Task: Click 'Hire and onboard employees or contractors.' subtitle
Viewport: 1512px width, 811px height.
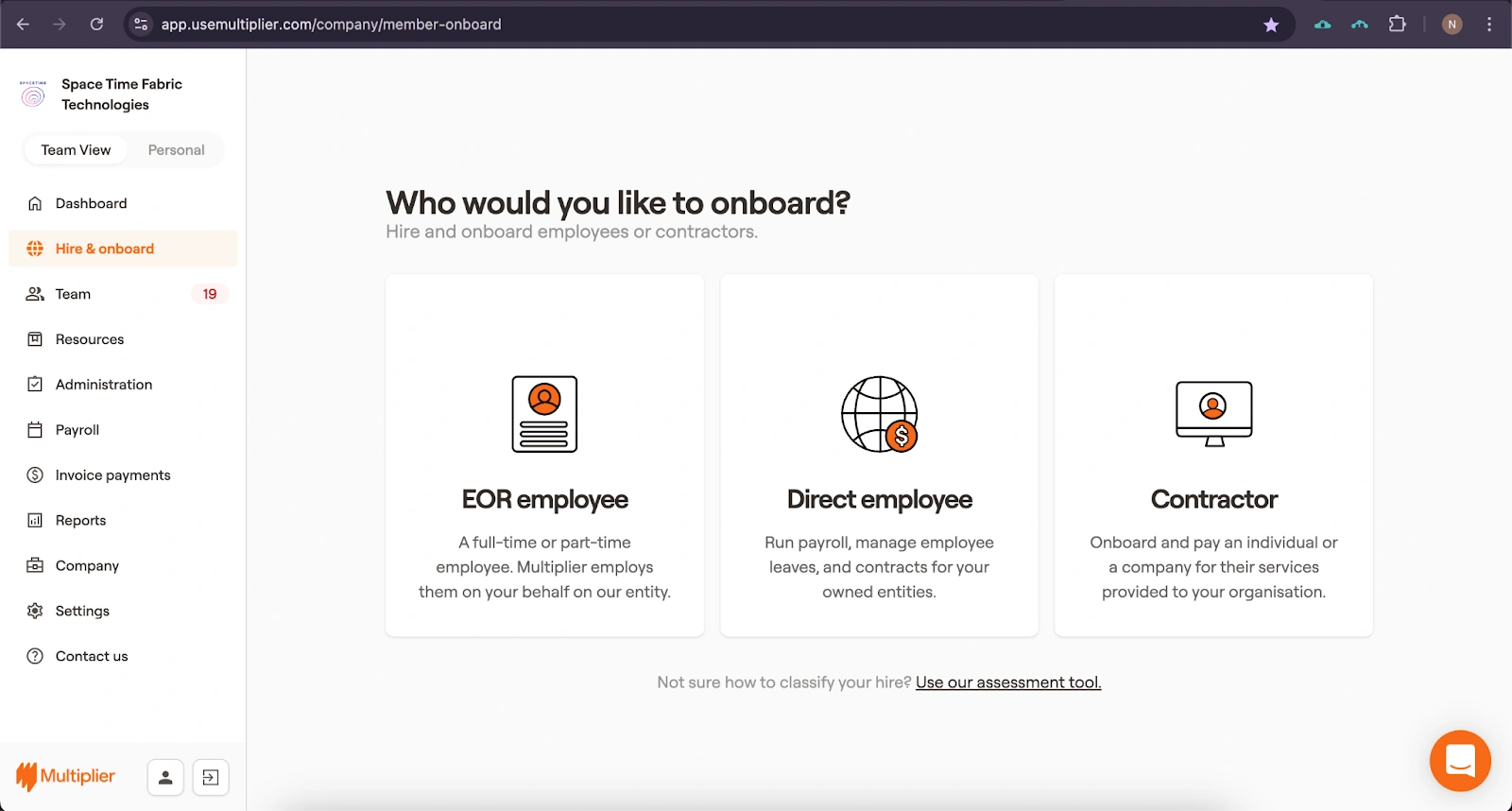Action: pyautogui.click(x=572, y=232)
